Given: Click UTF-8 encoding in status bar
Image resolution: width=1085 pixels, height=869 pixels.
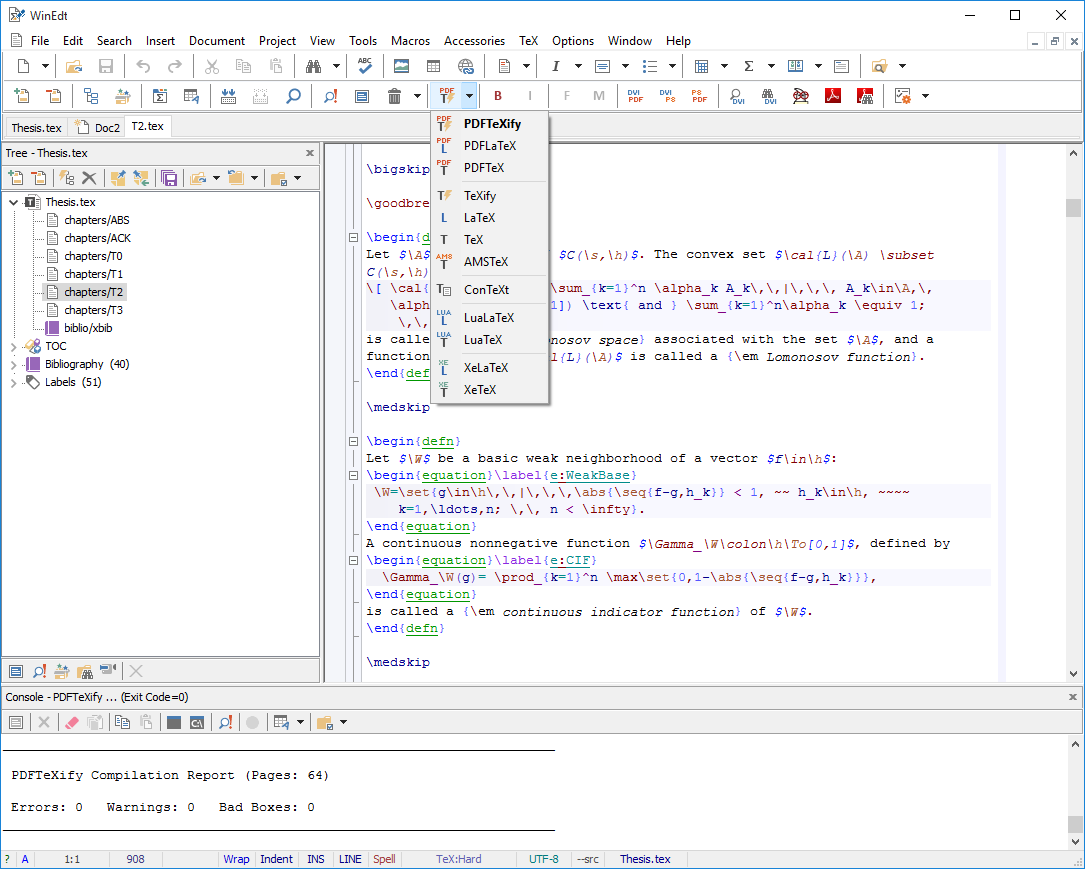Looking at the screenshot, I should coord(544,859).
